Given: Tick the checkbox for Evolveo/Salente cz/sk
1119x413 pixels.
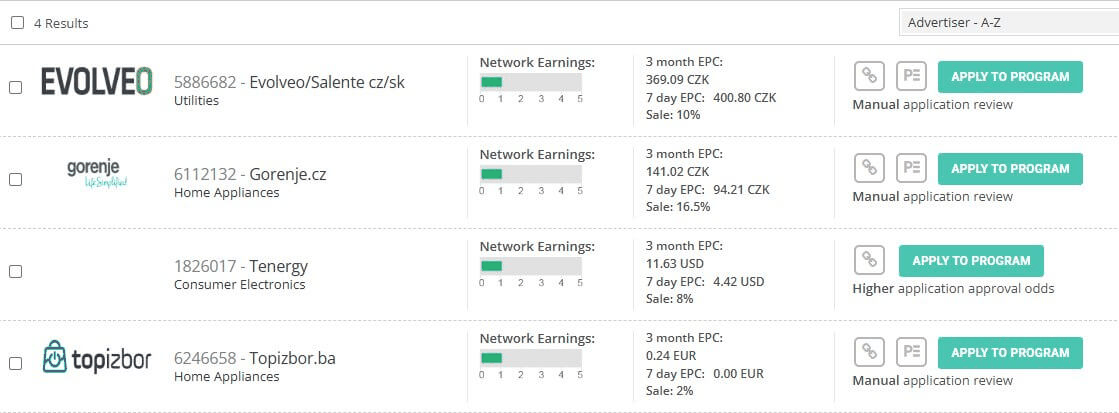Looking at the screenshot, I should click(15, 88).
